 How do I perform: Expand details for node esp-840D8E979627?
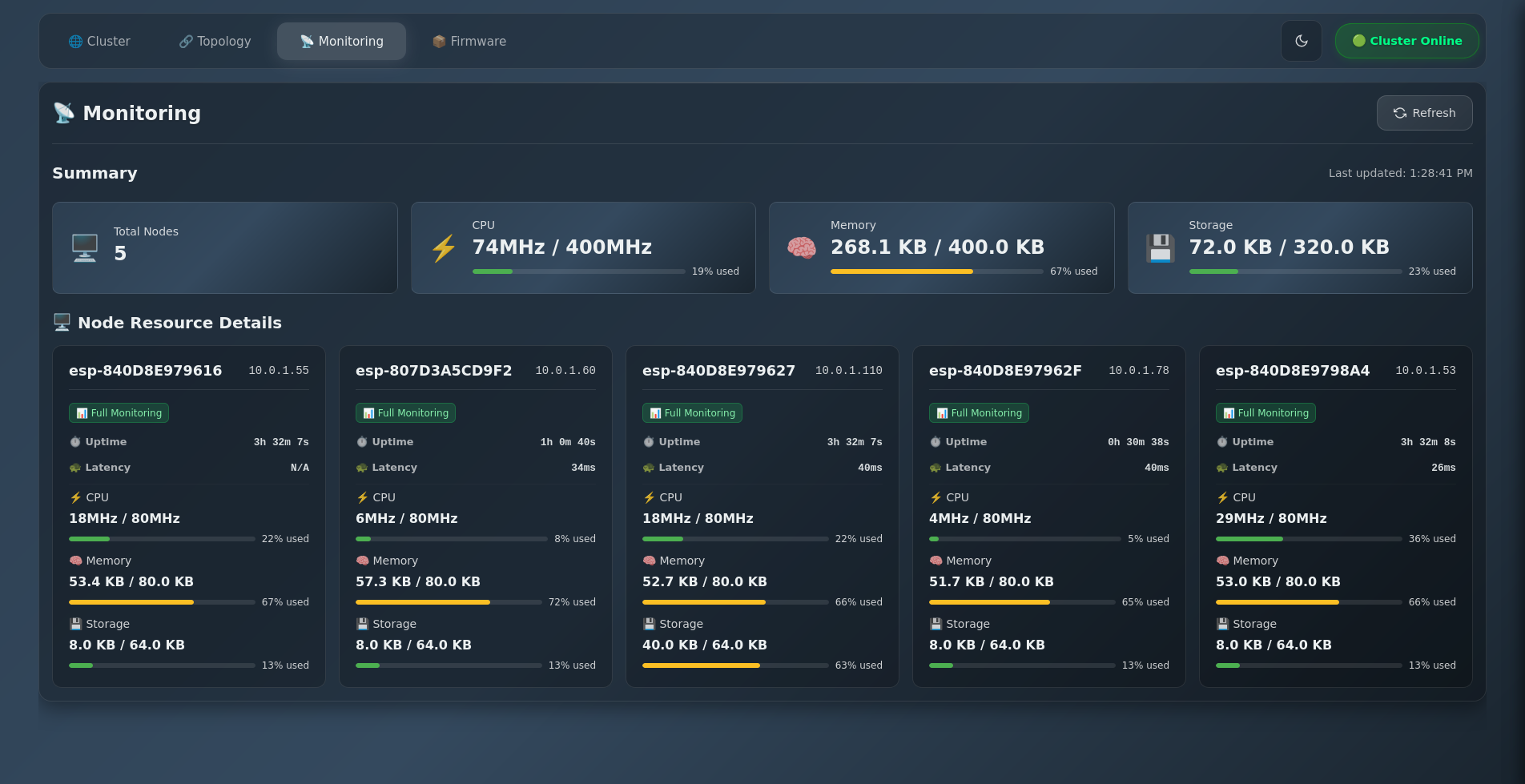point(718,370)
